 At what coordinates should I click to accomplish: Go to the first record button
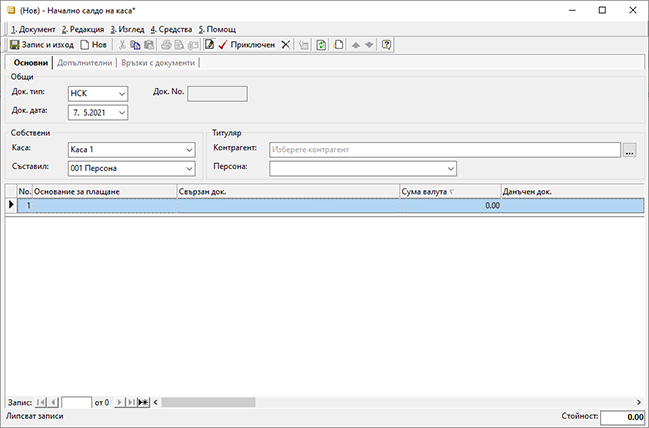(41, 402)
